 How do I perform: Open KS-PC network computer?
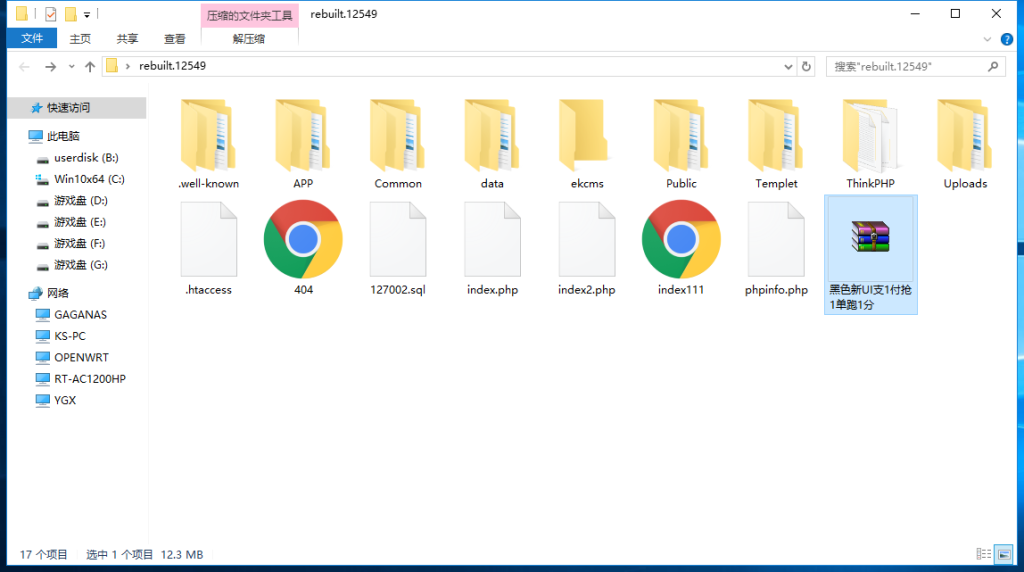(x=70, y=336)
